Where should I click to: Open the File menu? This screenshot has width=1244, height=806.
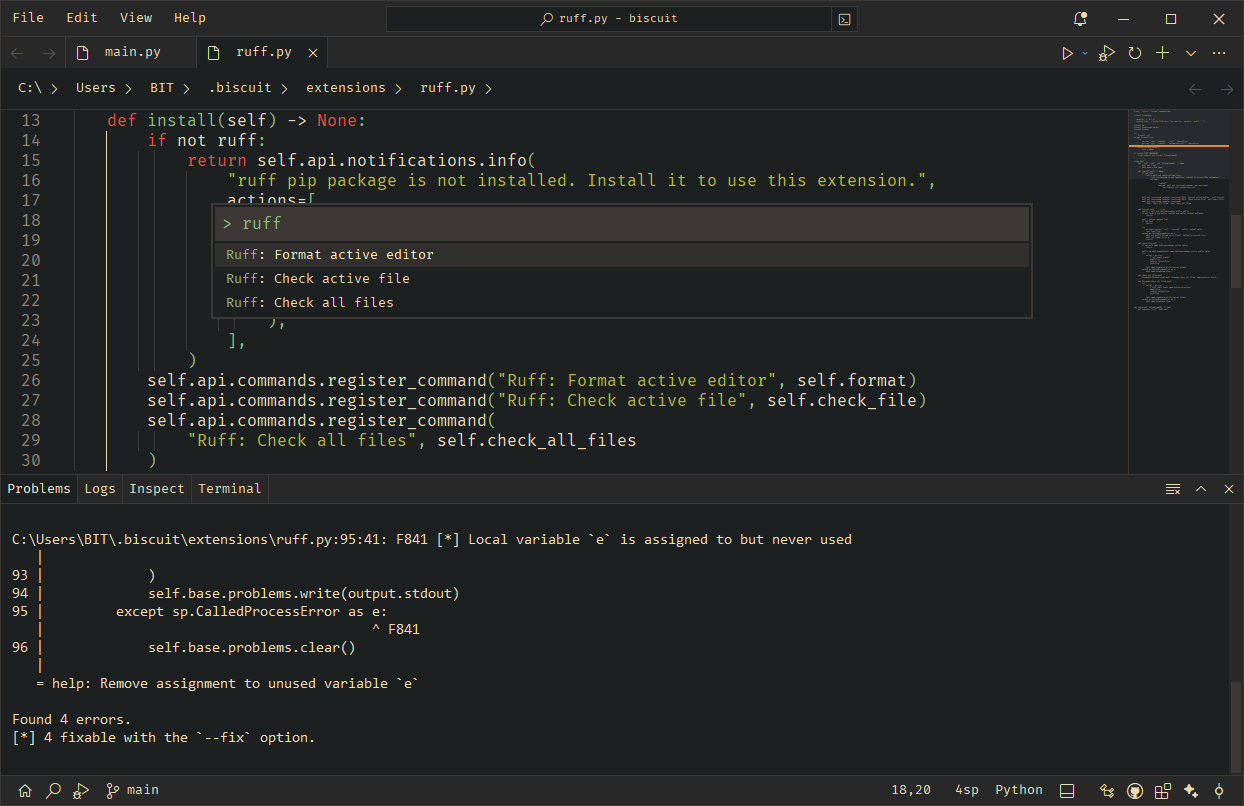(28, 17)
